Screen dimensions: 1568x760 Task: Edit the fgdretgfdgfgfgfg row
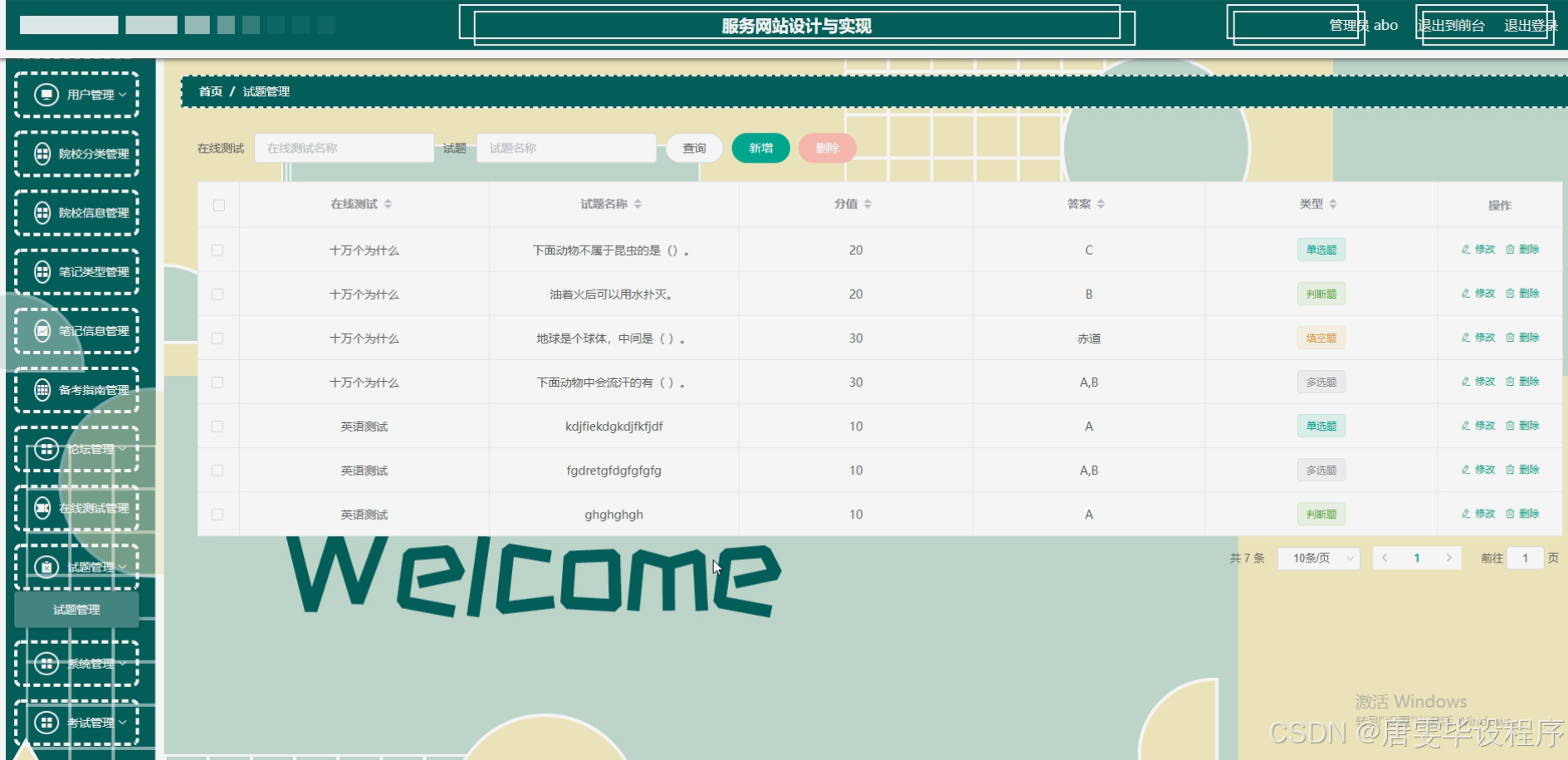[1478, 470]
